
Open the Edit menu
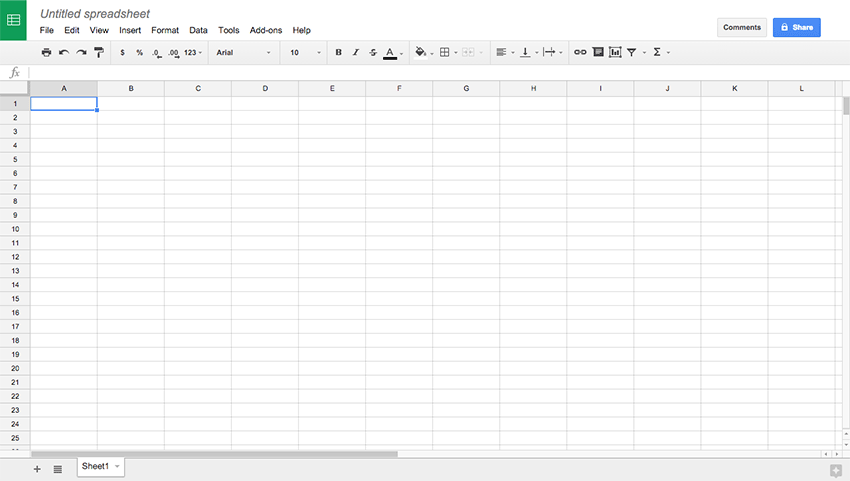coord(72,30)
